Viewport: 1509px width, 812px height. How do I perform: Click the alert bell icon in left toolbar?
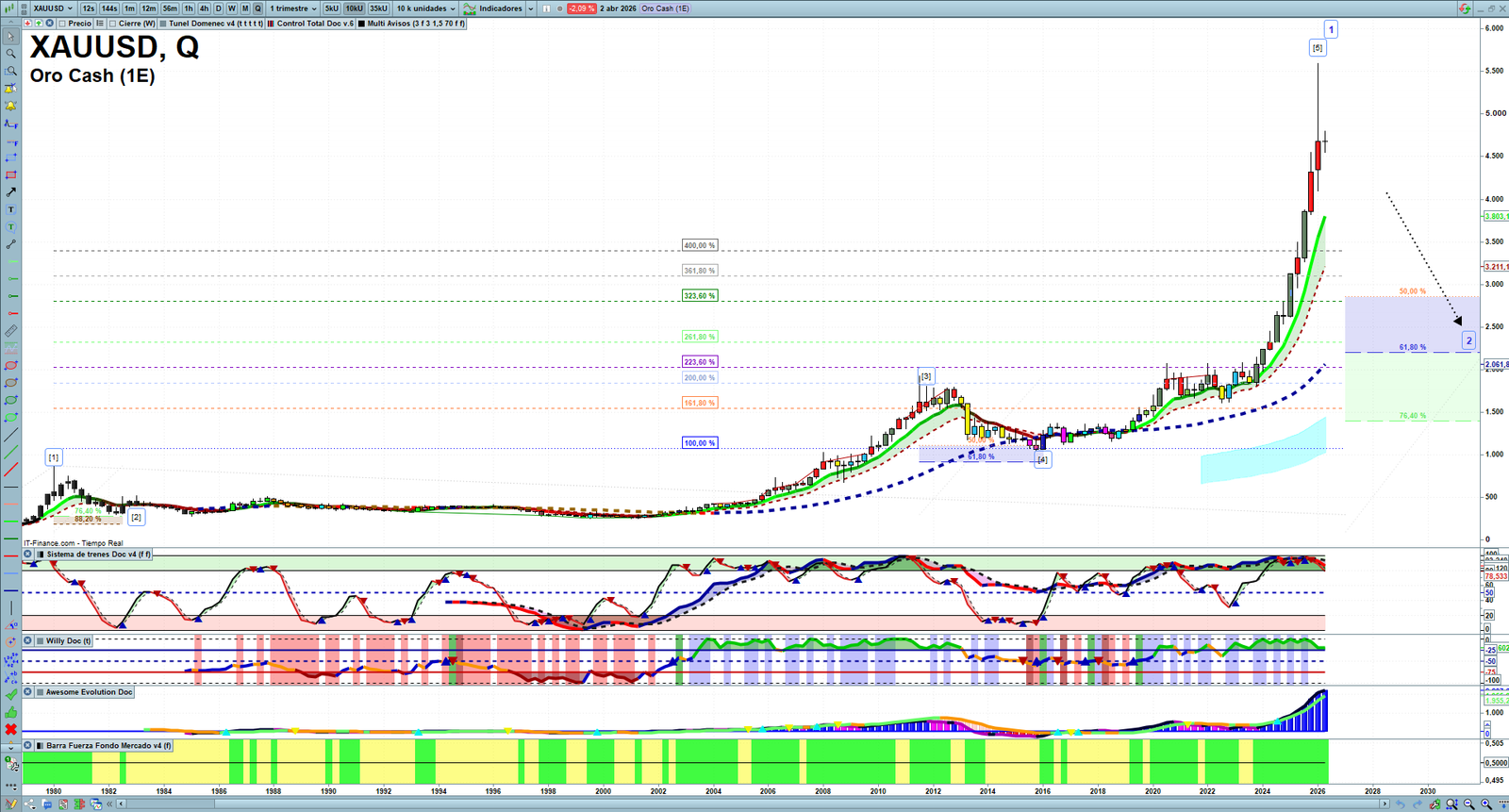pyautogui.click(x=11, y=106)
